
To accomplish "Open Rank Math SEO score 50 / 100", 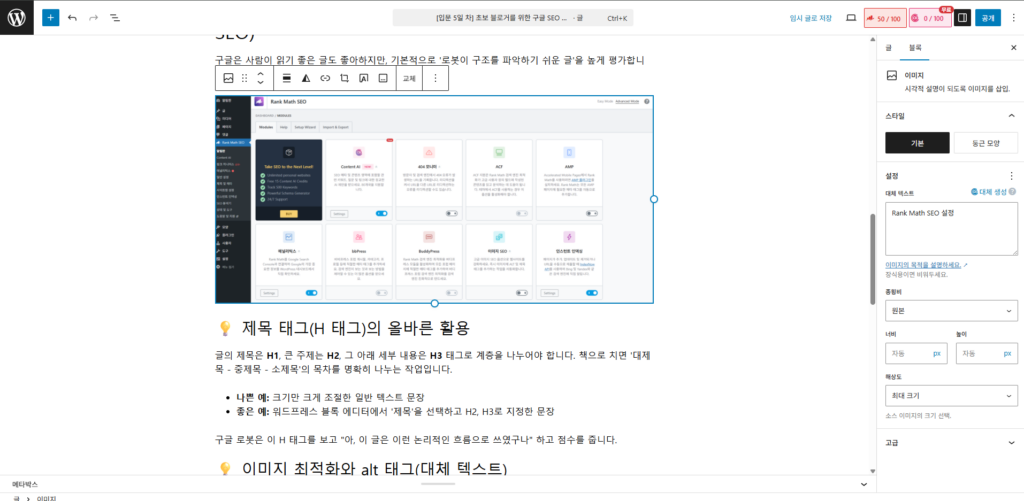I will [884, 18].
